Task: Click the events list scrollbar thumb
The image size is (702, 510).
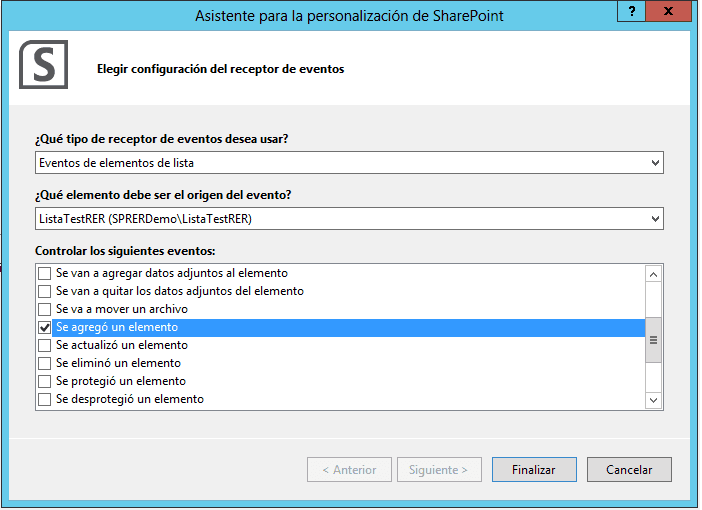Action: 653,340
